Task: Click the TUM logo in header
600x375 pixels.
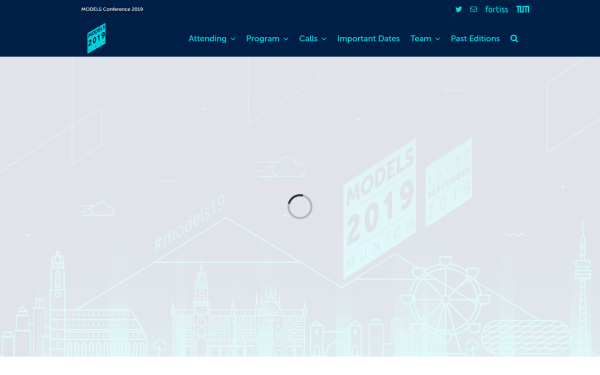Action: tap(523, 9)
